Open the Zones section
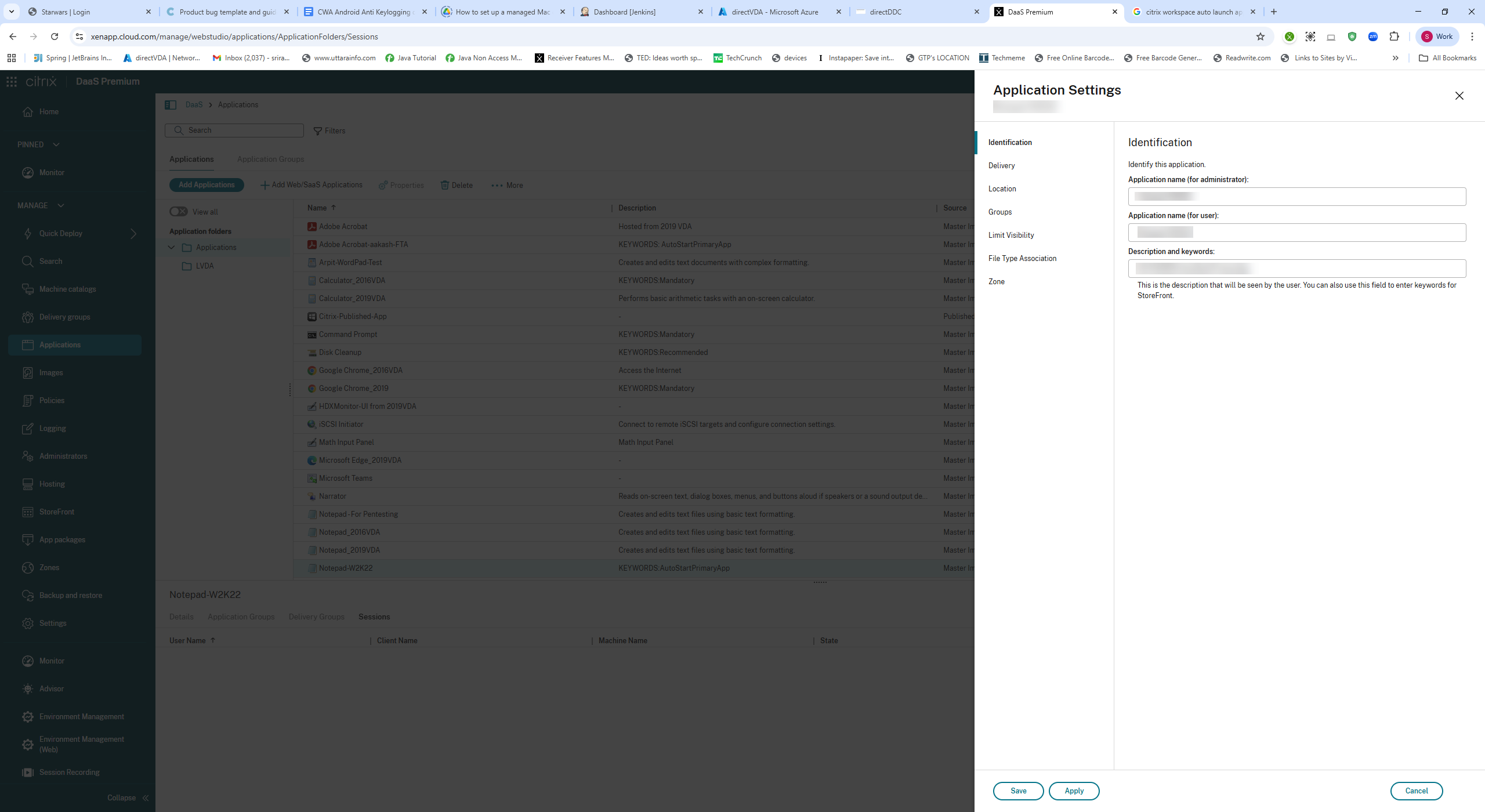Screen dimensions: 1485x812 [49, 567]
